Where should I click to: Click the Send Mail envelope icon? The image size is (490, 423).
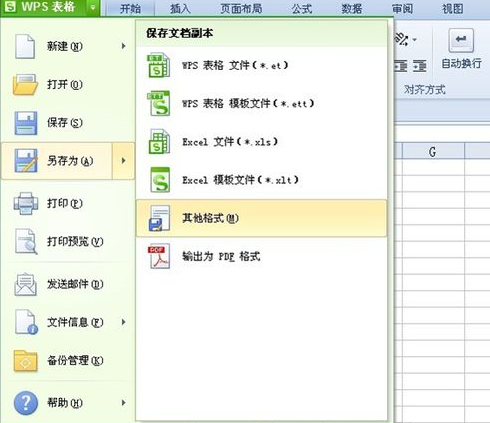click(x=26, y=284)
